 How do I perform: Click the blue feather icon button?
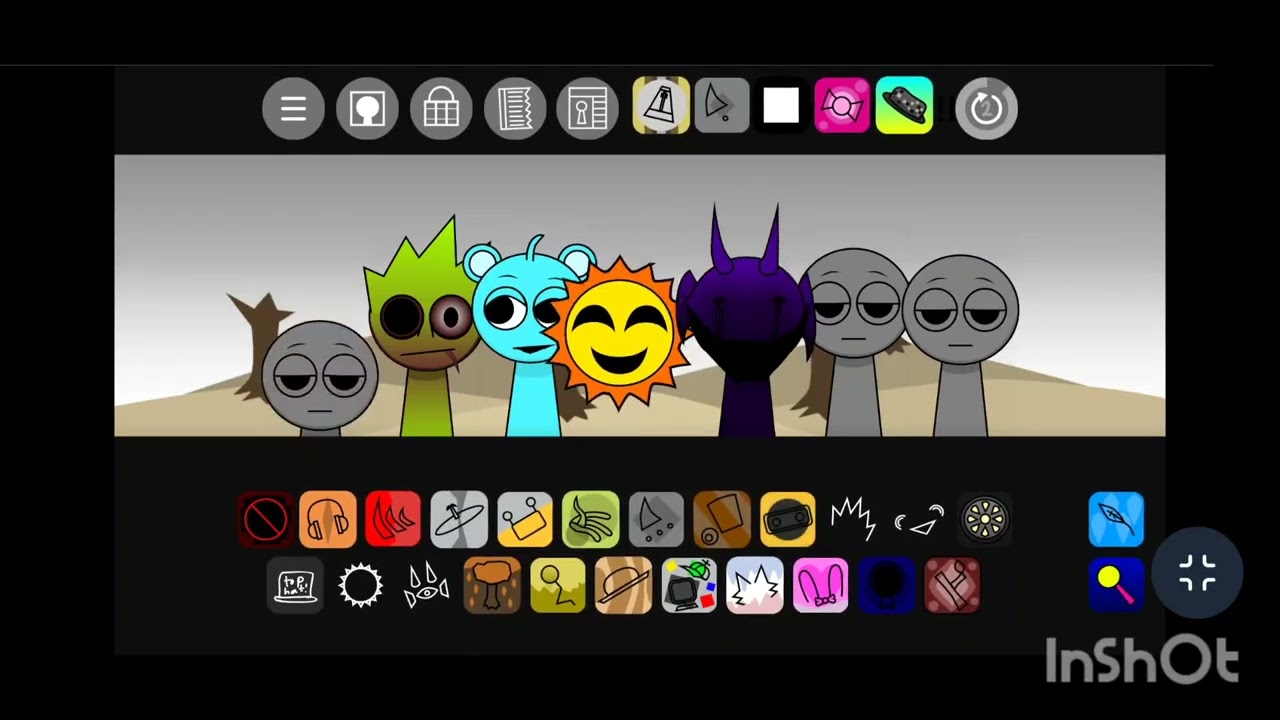[1116, 520]
